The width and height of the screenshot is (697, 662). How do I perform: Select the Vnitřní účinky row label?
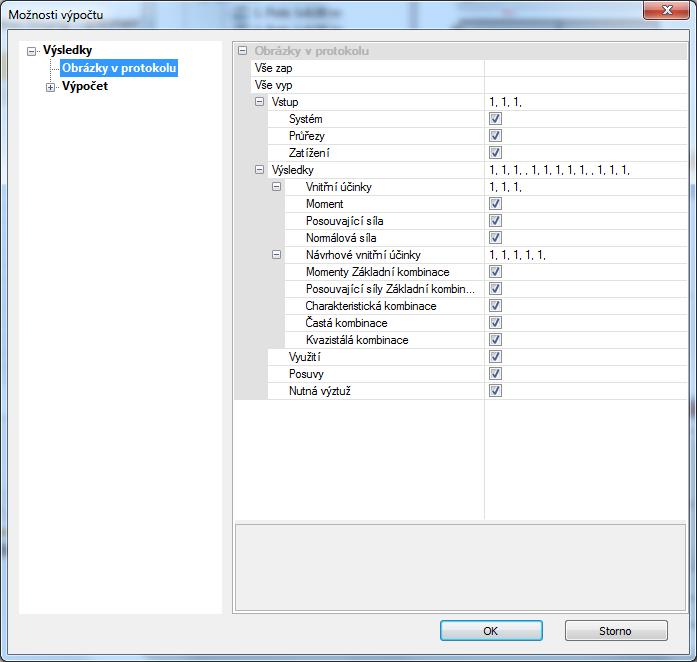pyautogui.click(x=338, y=187)
